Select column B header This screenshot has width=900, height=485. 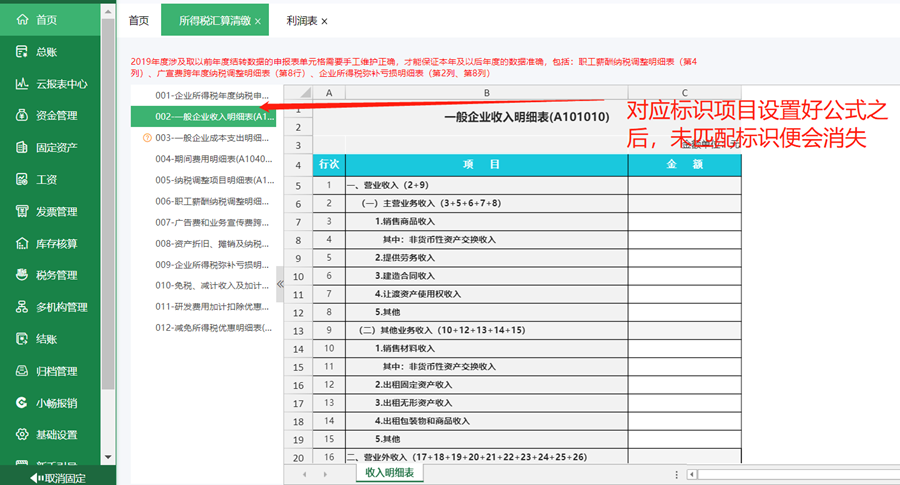coord(487,92)
